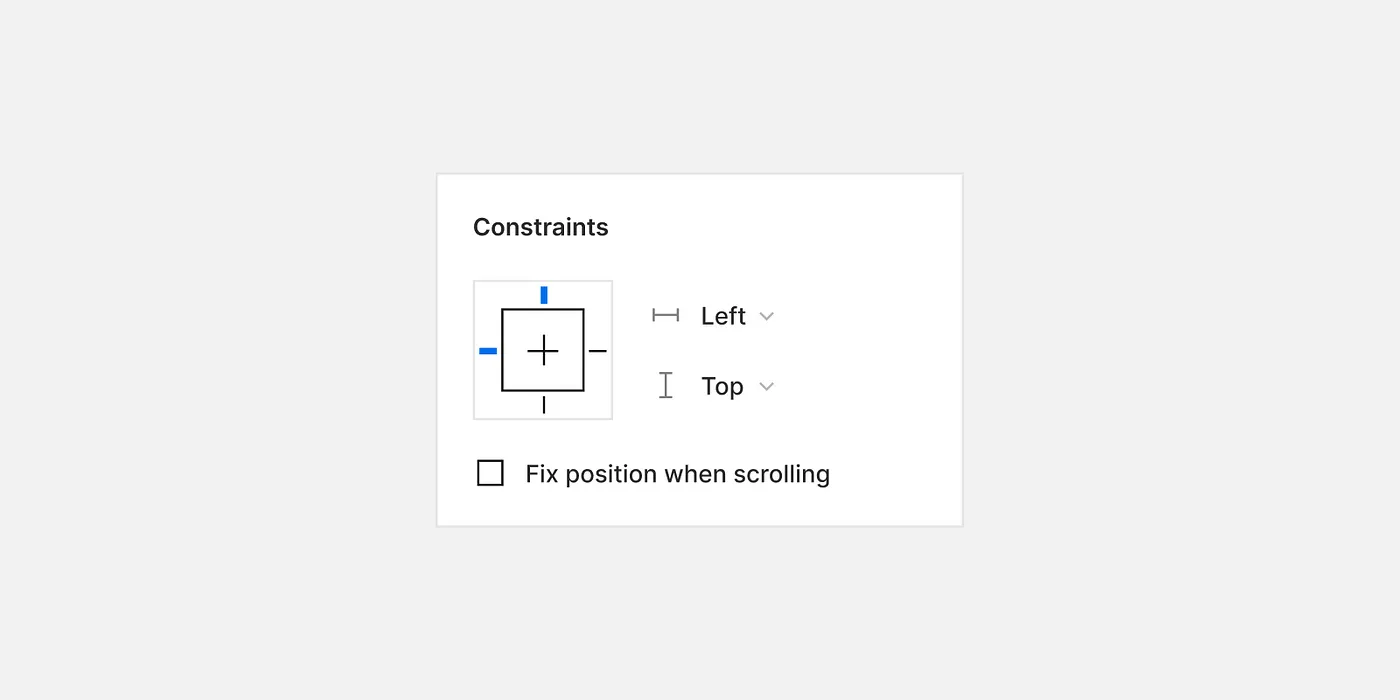Click the Constraints section header
The width and height of the screenshot is (1400, 700).
540,227
